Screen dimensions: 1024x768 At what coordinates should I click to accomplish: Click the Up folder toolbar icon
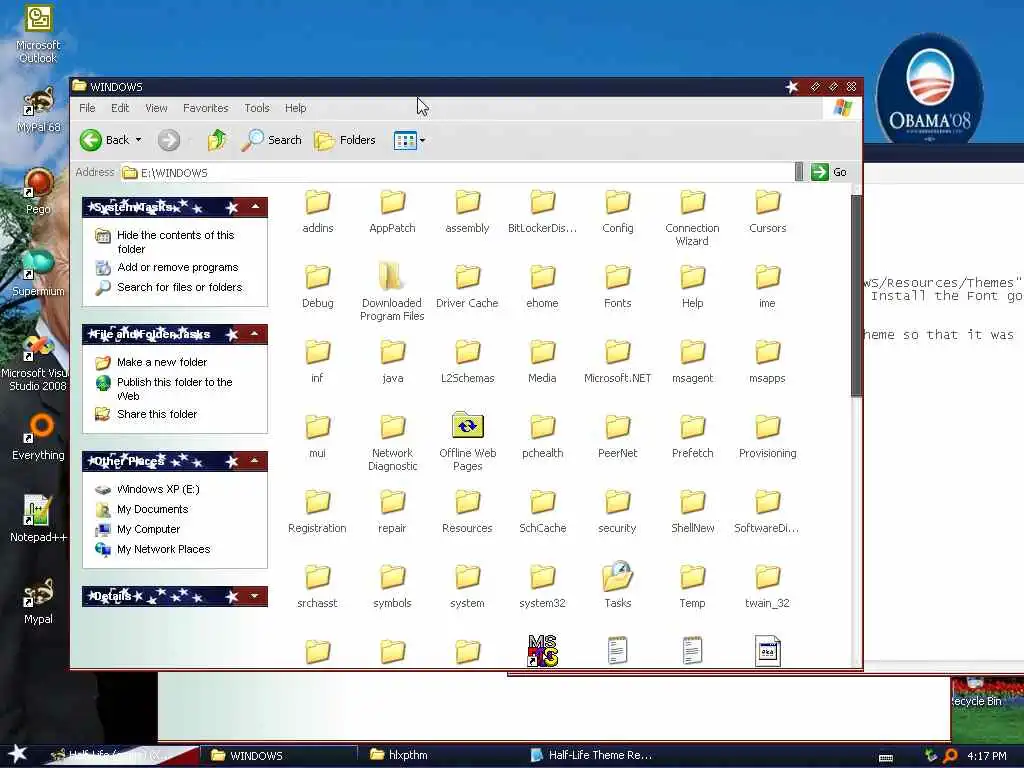pos(217,140)
